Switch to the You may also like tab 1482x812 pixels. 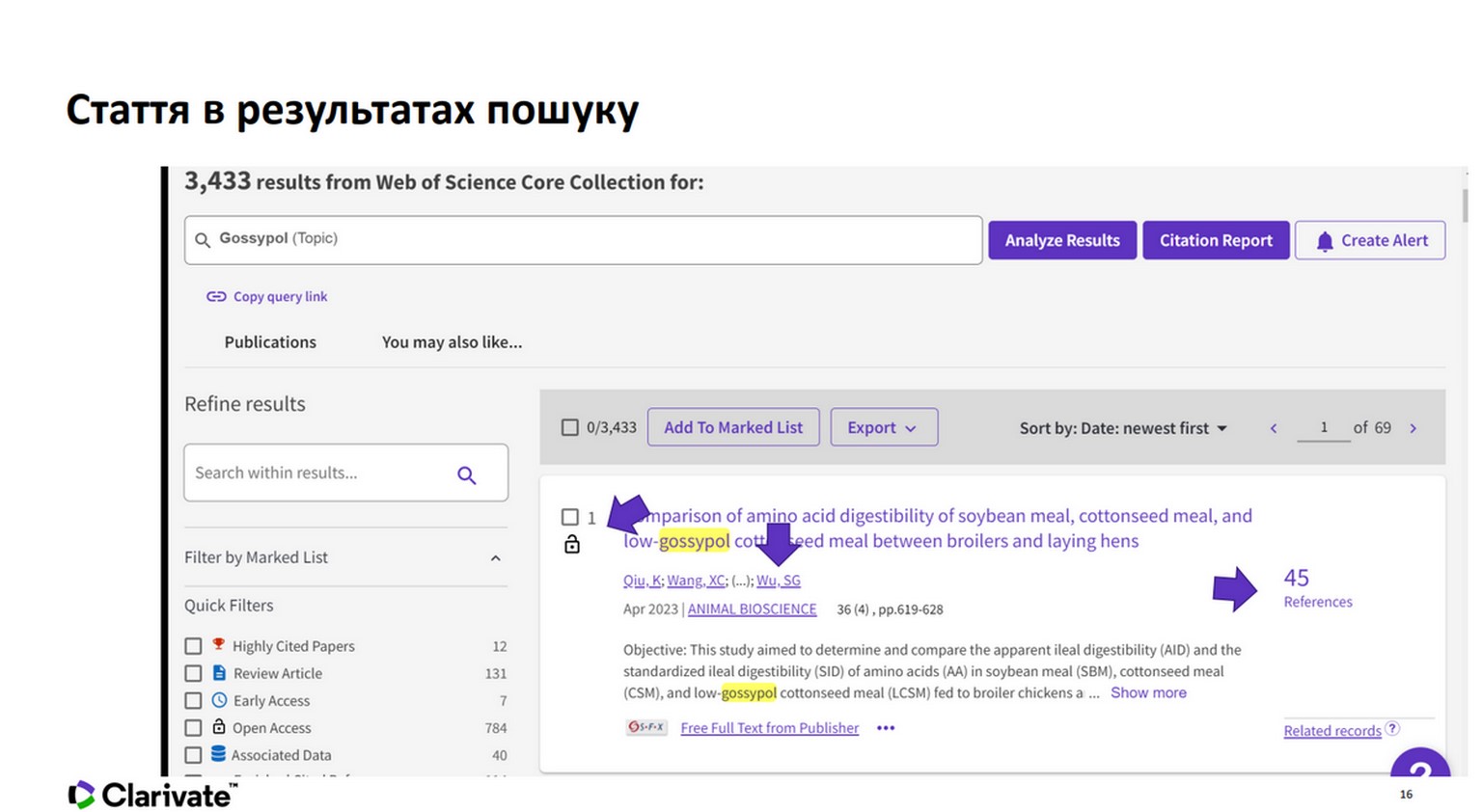452,341
